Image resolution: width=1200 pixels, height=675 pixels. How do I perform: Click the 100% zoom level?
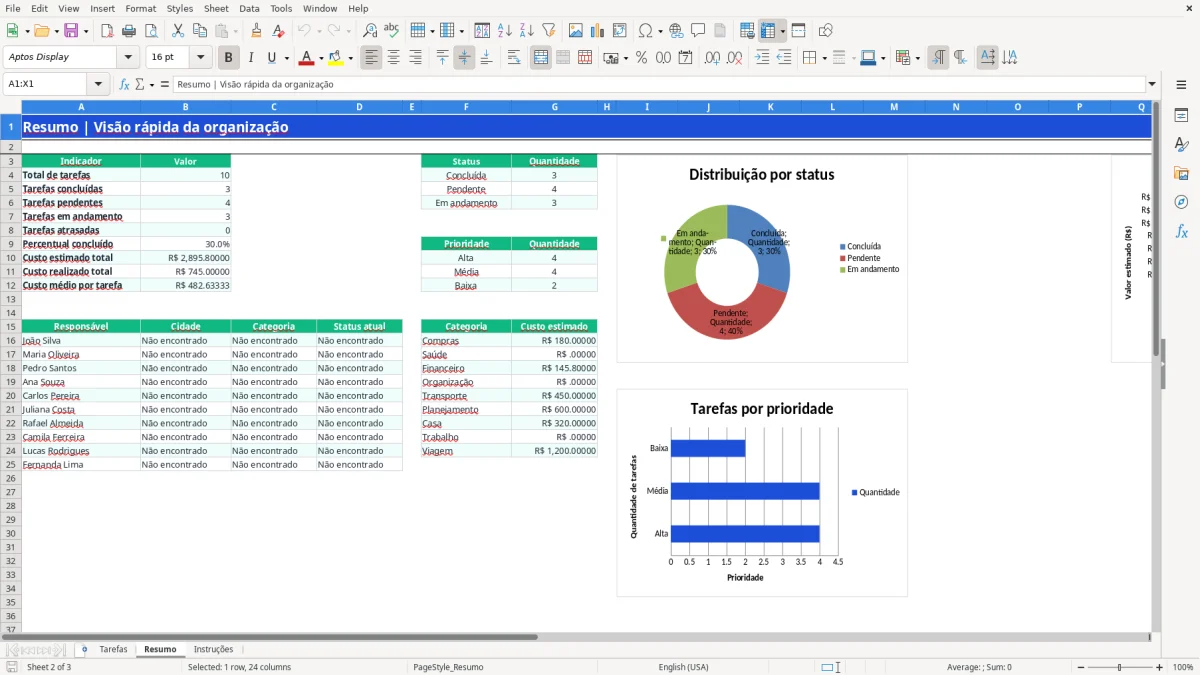[x=1183, y=667]
